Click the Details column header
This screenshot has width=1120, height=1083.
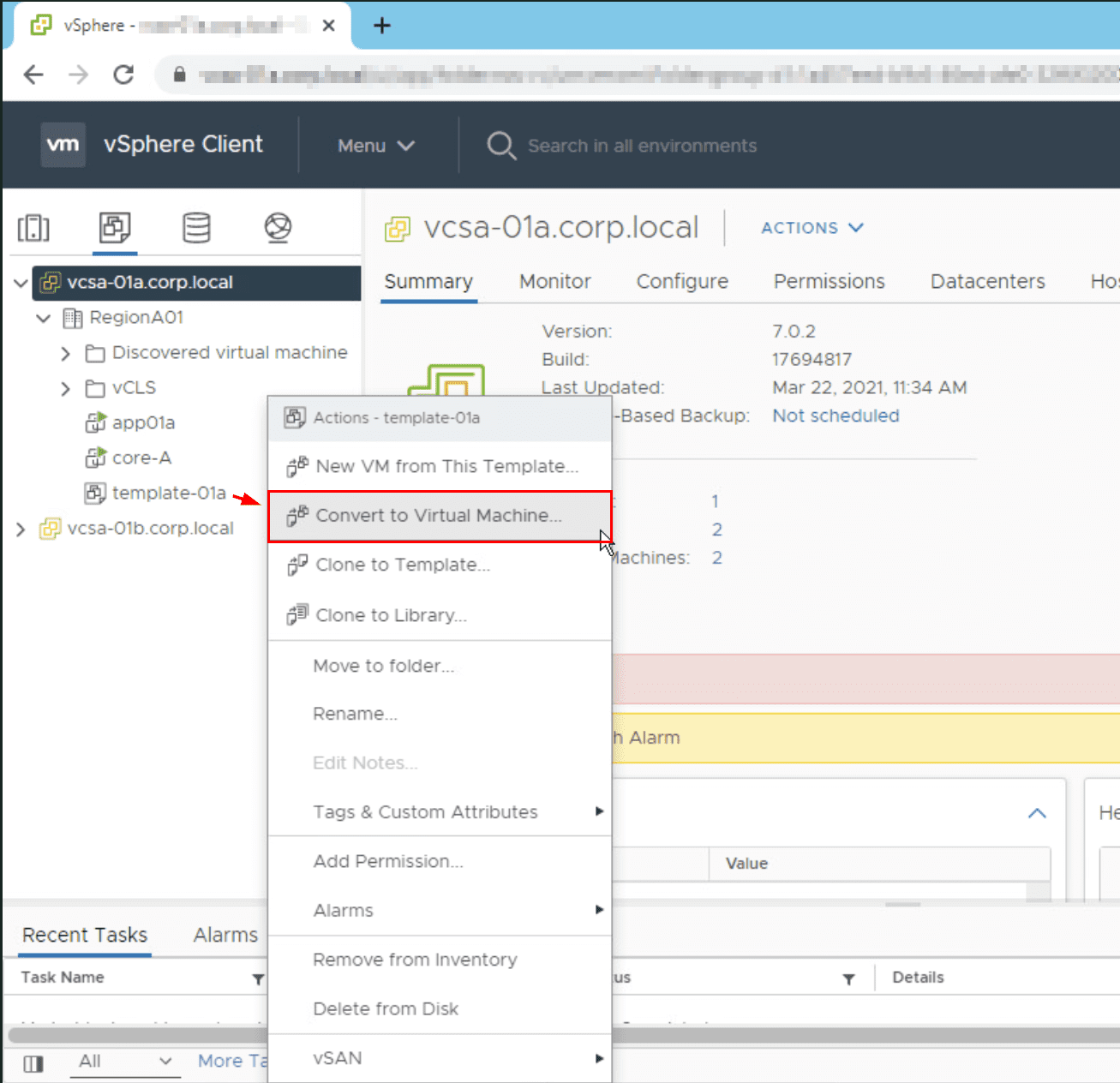pyautogui.click(x=918, y=978)
